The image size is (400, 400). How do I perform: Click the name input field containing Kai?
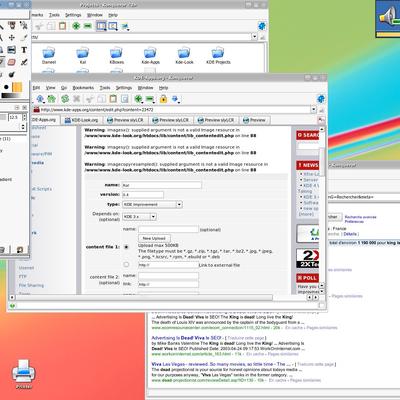pos(162,185)
